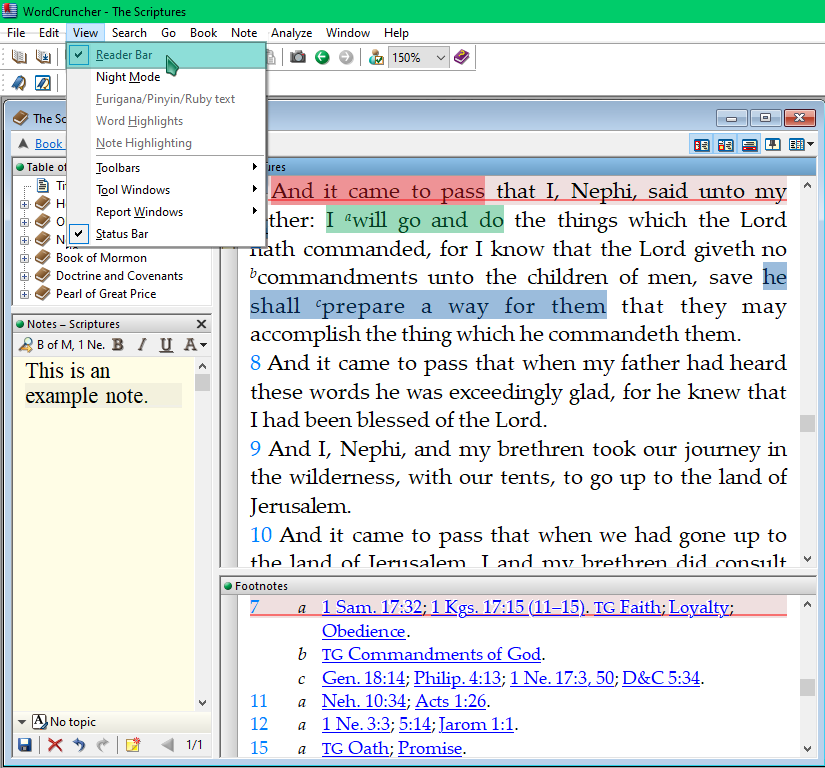Click the down arrow of the scripture text scrollbar
This screenshot has height=768, width=825.
(x=808, y=559)
